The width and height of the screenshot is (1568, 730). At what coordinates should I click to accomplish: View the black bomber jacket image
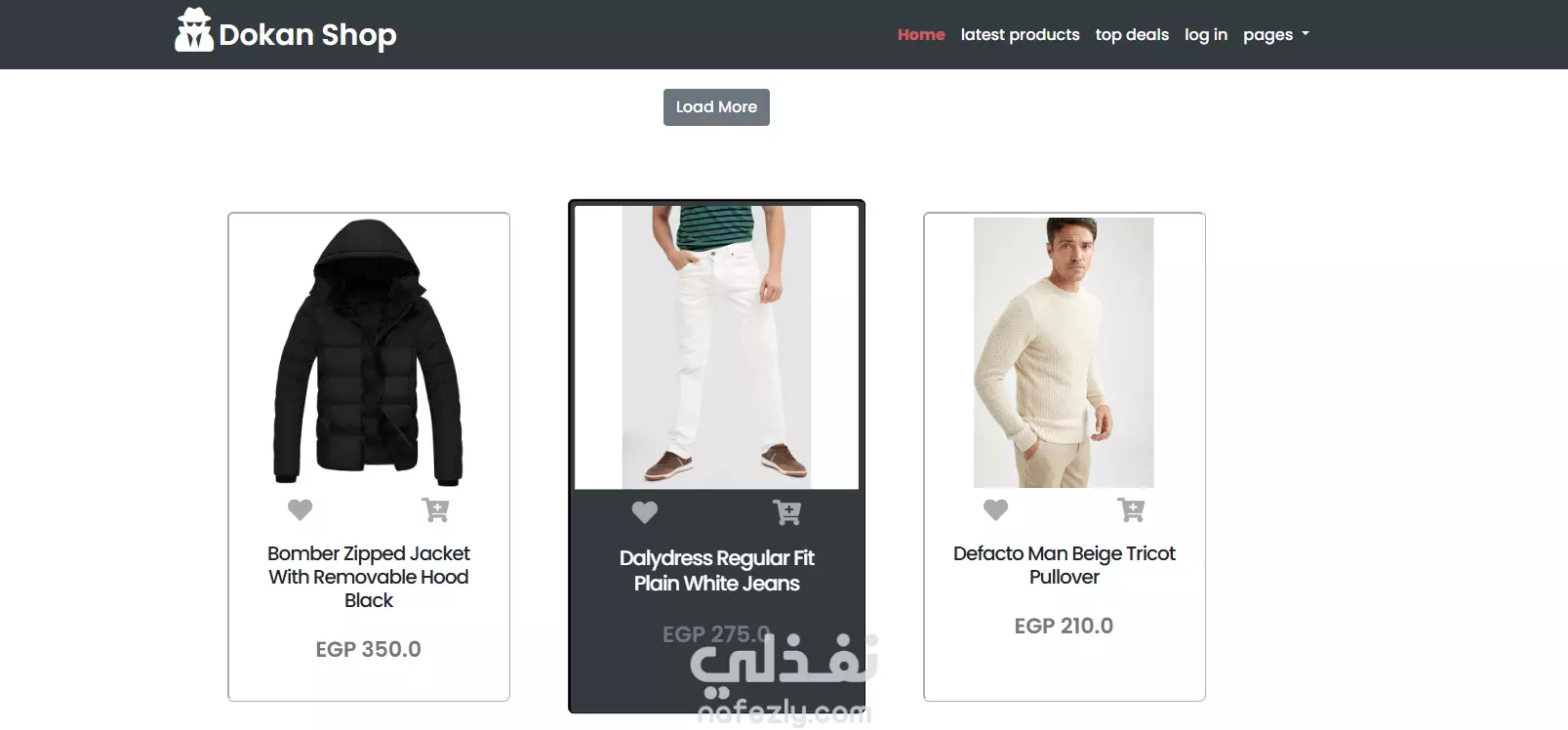pyautogui.click(x=369, y=352)
